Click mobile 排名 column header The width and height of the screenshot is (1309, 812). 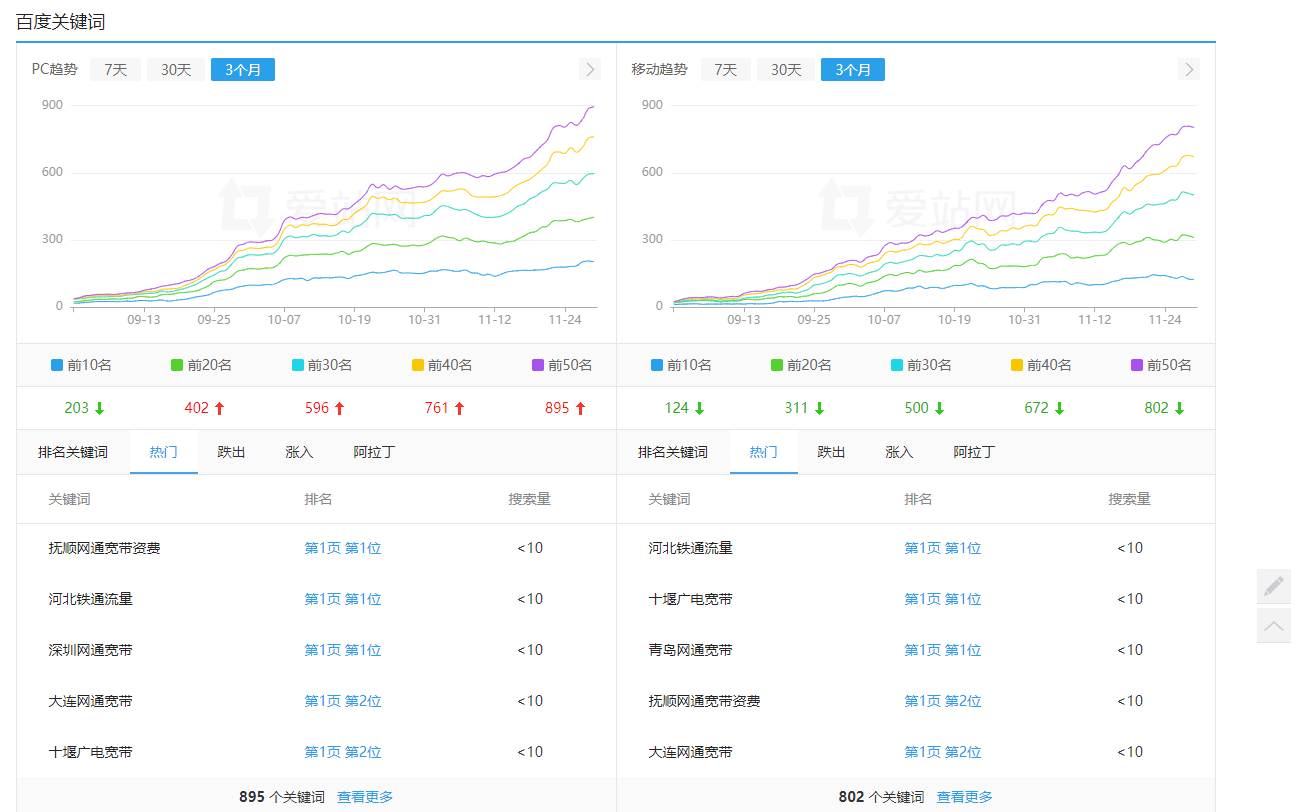pyautogui.click(x=918, y=499)
